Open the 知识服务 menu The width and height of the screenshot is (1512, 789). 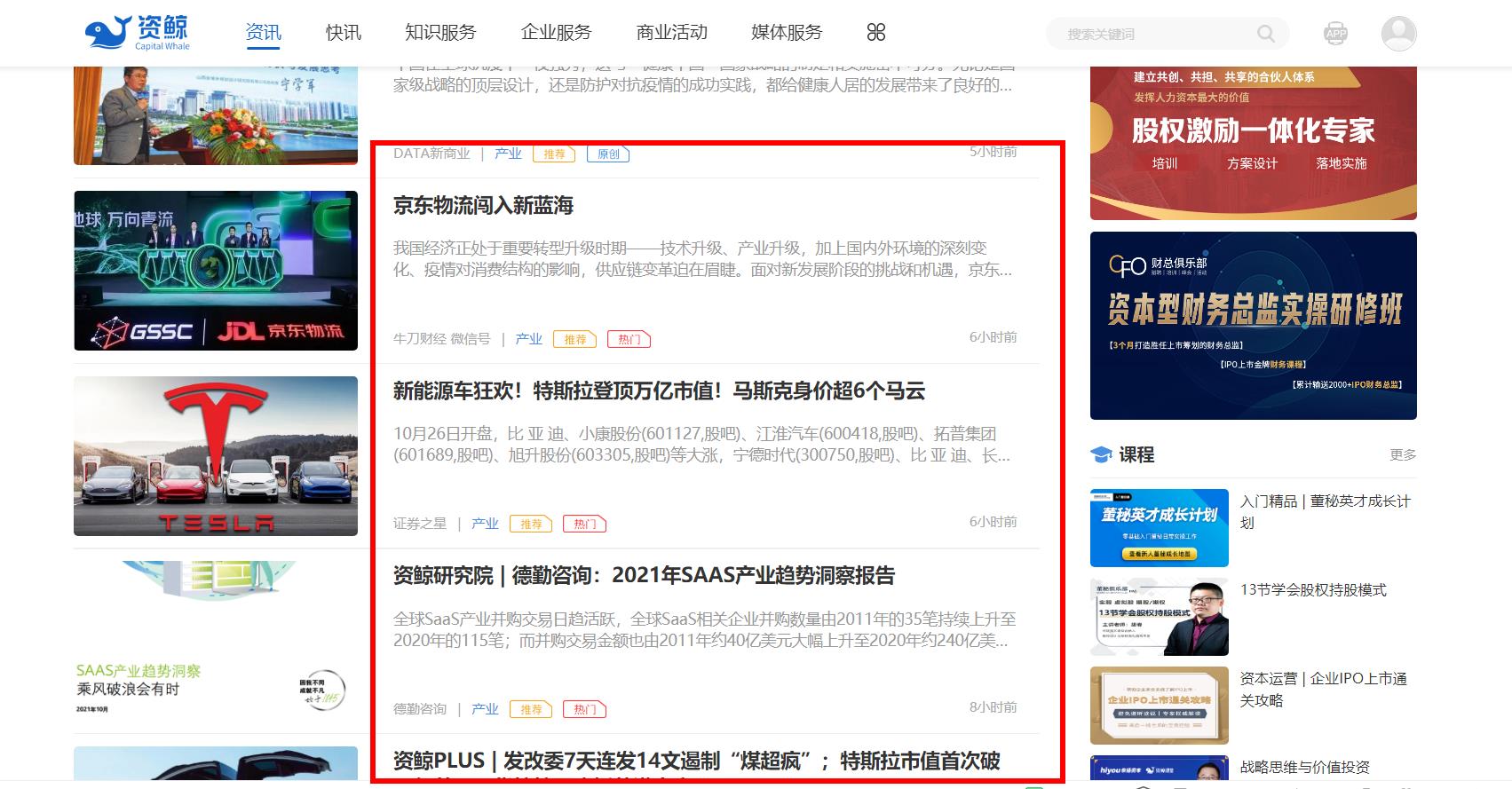[440, 33]
